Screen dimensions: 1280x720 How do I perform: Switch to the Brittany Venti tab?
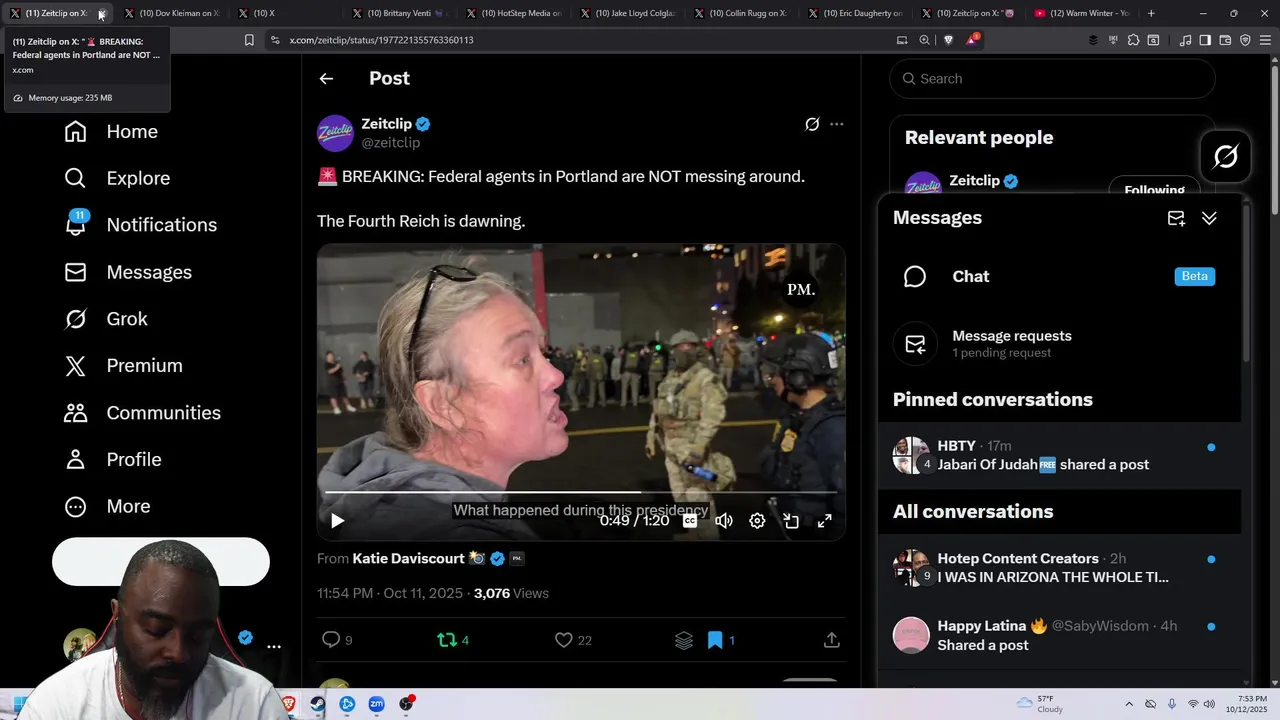click(401, 13)
